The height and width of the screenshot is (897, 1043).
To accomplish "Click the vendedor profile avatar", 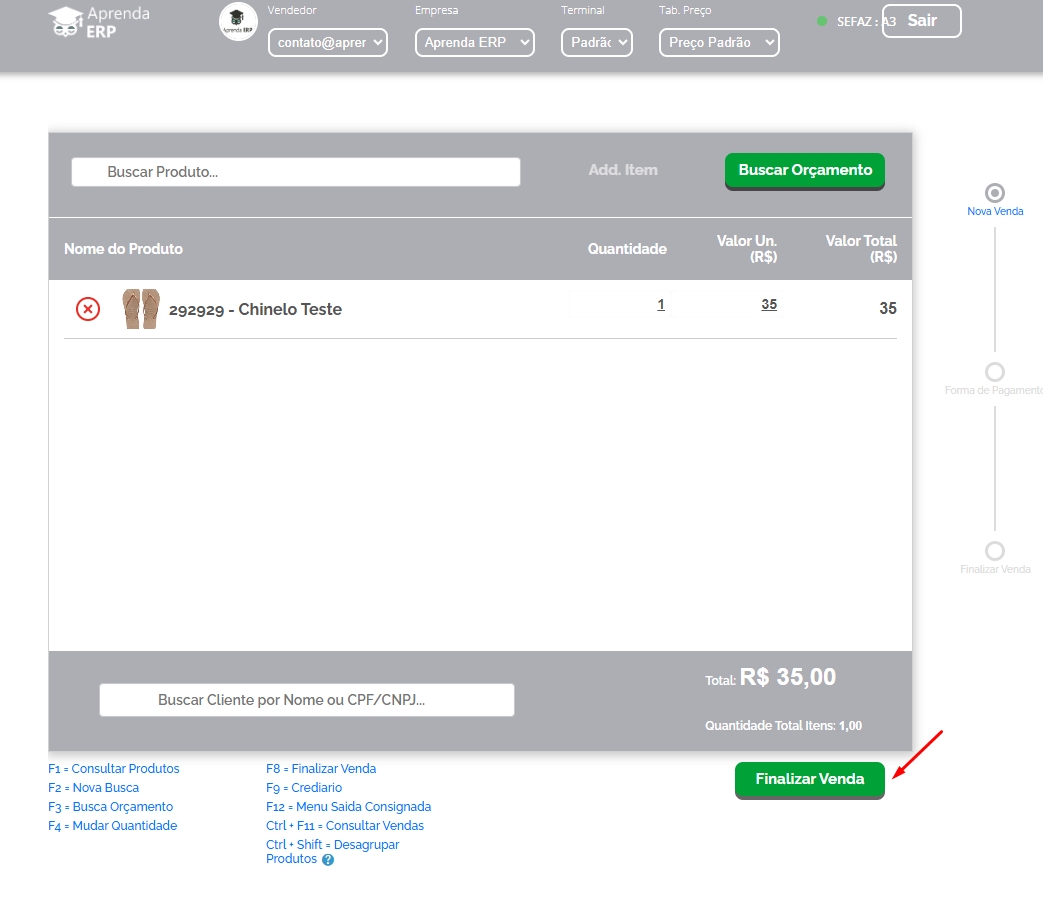I will [x=238, y=22].
